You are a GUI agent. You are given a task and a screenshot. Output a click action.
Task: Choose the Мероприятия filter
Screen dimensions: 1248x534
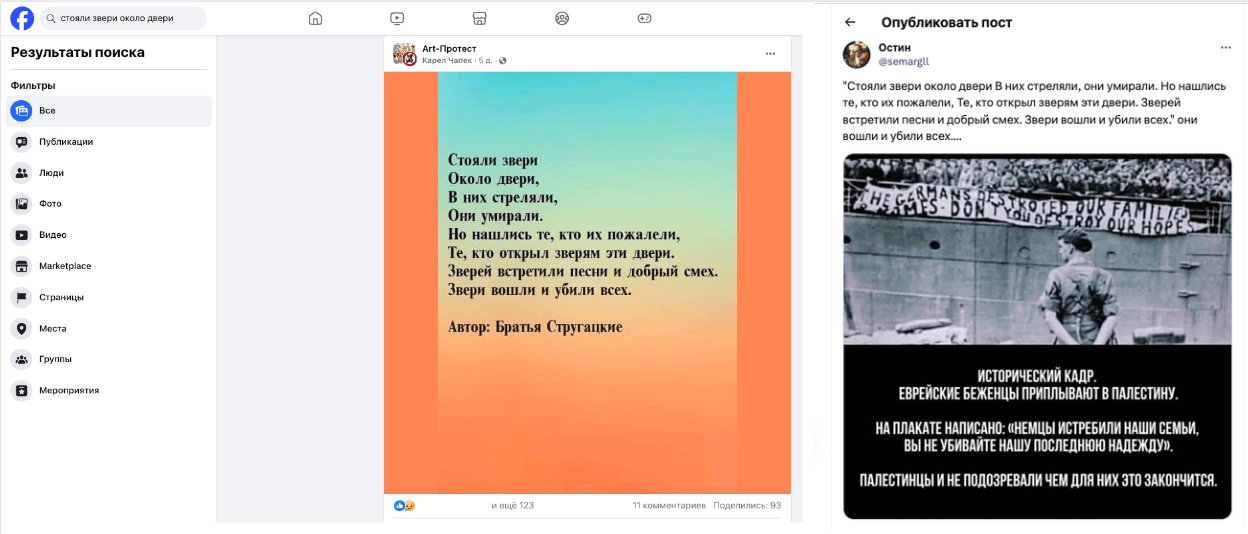[110, 390]
